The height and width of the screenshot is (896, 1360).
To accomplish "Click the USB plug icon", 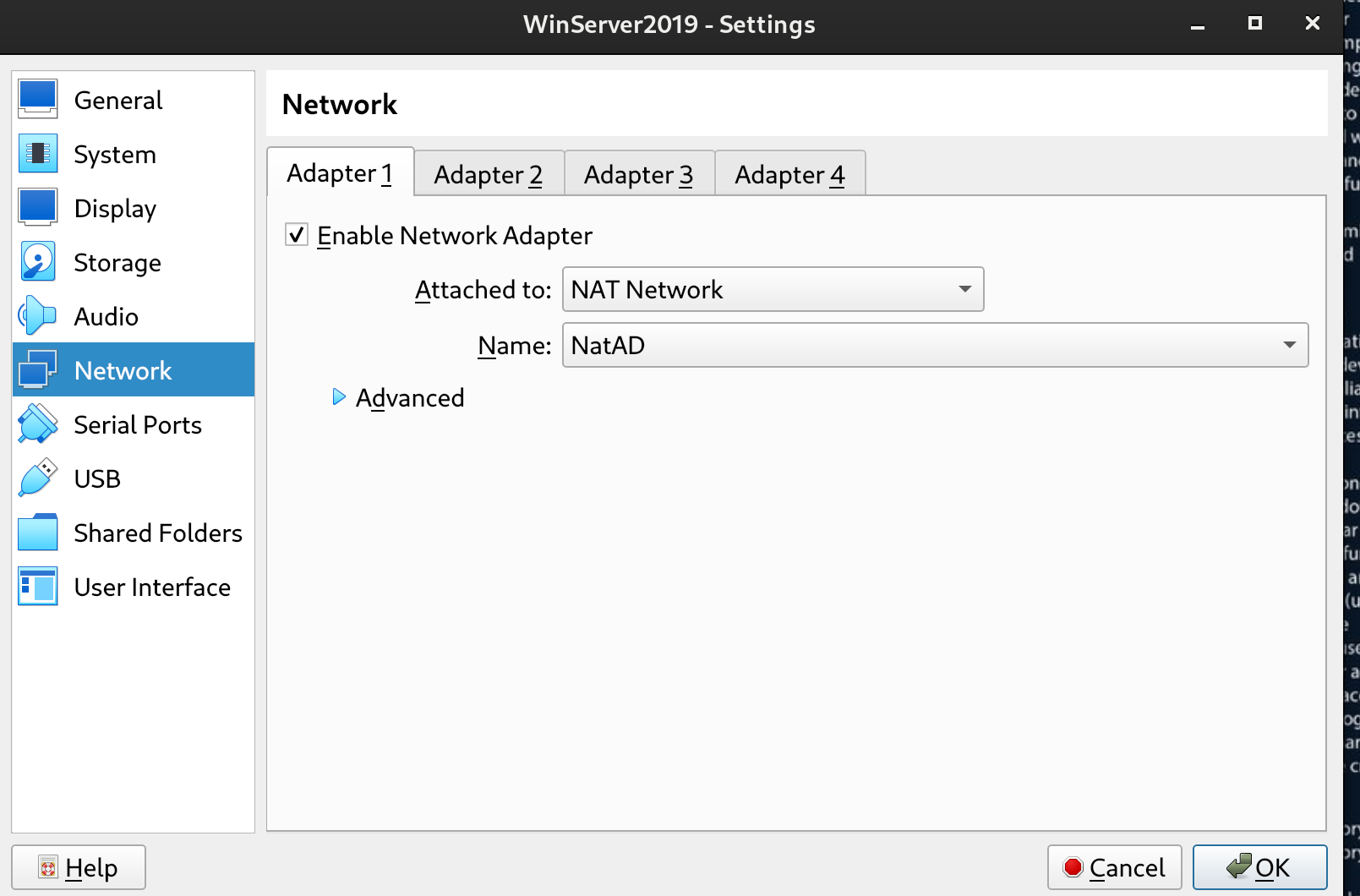I will (38, 478).
